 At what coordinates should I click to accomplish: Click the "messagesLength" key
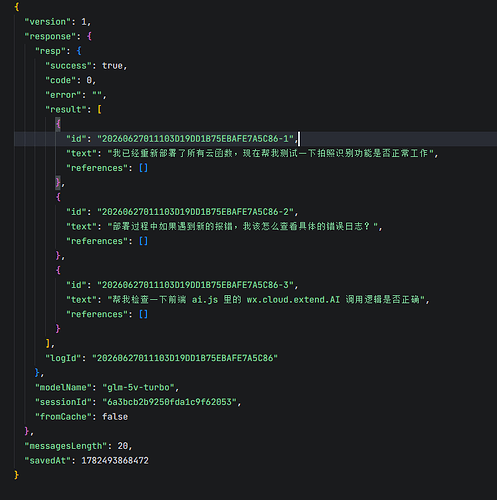pyautogui.click(x=66, y=446)
